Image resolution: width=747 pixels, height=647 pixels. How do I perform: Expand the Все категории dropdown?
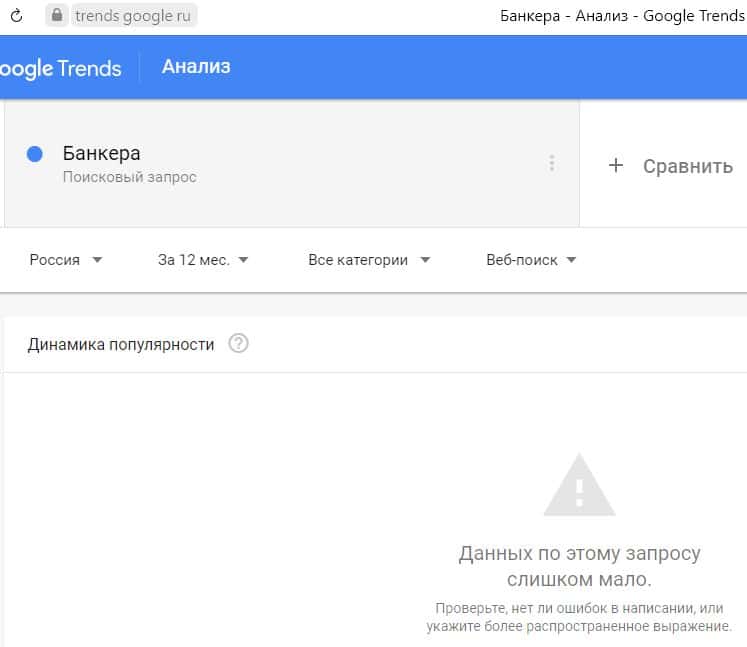click(369, 260)
